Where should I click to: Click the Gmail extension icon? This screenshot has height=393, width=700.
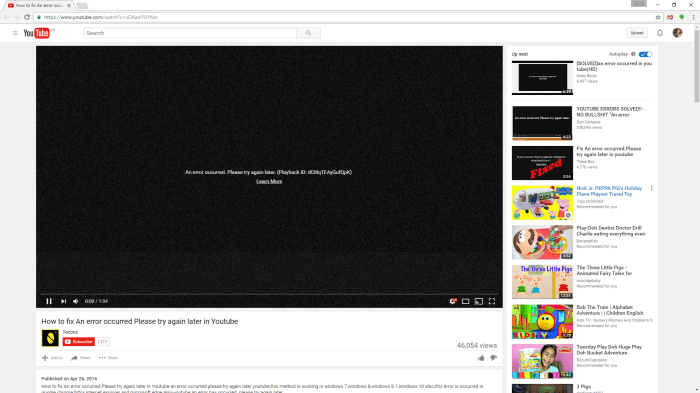click(x=670, y=17)
